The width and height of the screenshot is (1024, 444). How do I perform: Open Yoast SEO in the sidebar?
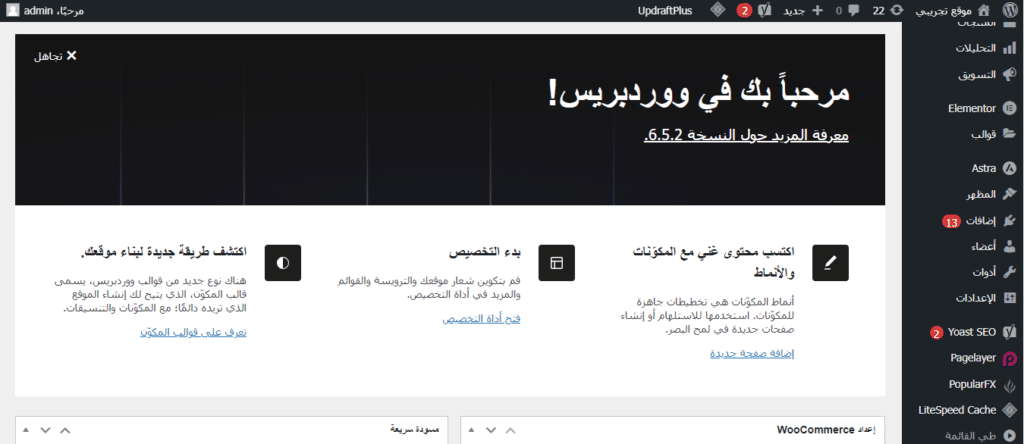[x=972, y=332]
